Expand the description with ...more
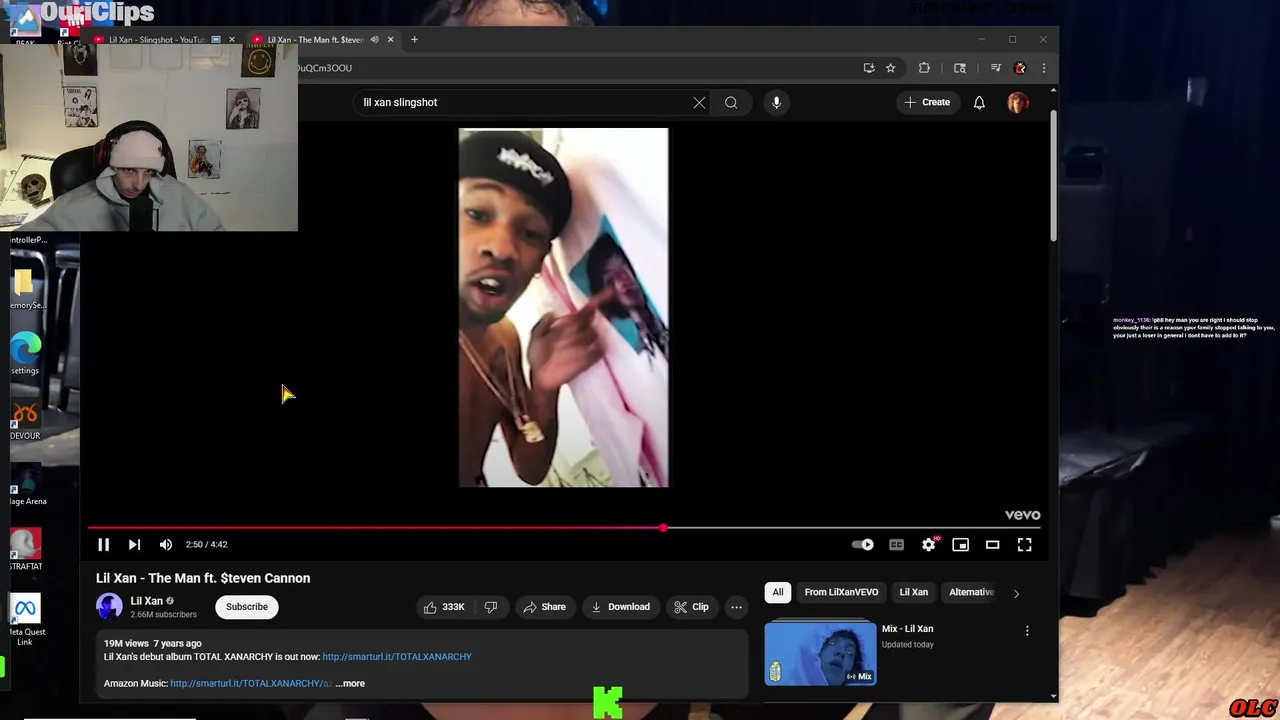Screen dimensions: 1280x720 tap(350, 683)
